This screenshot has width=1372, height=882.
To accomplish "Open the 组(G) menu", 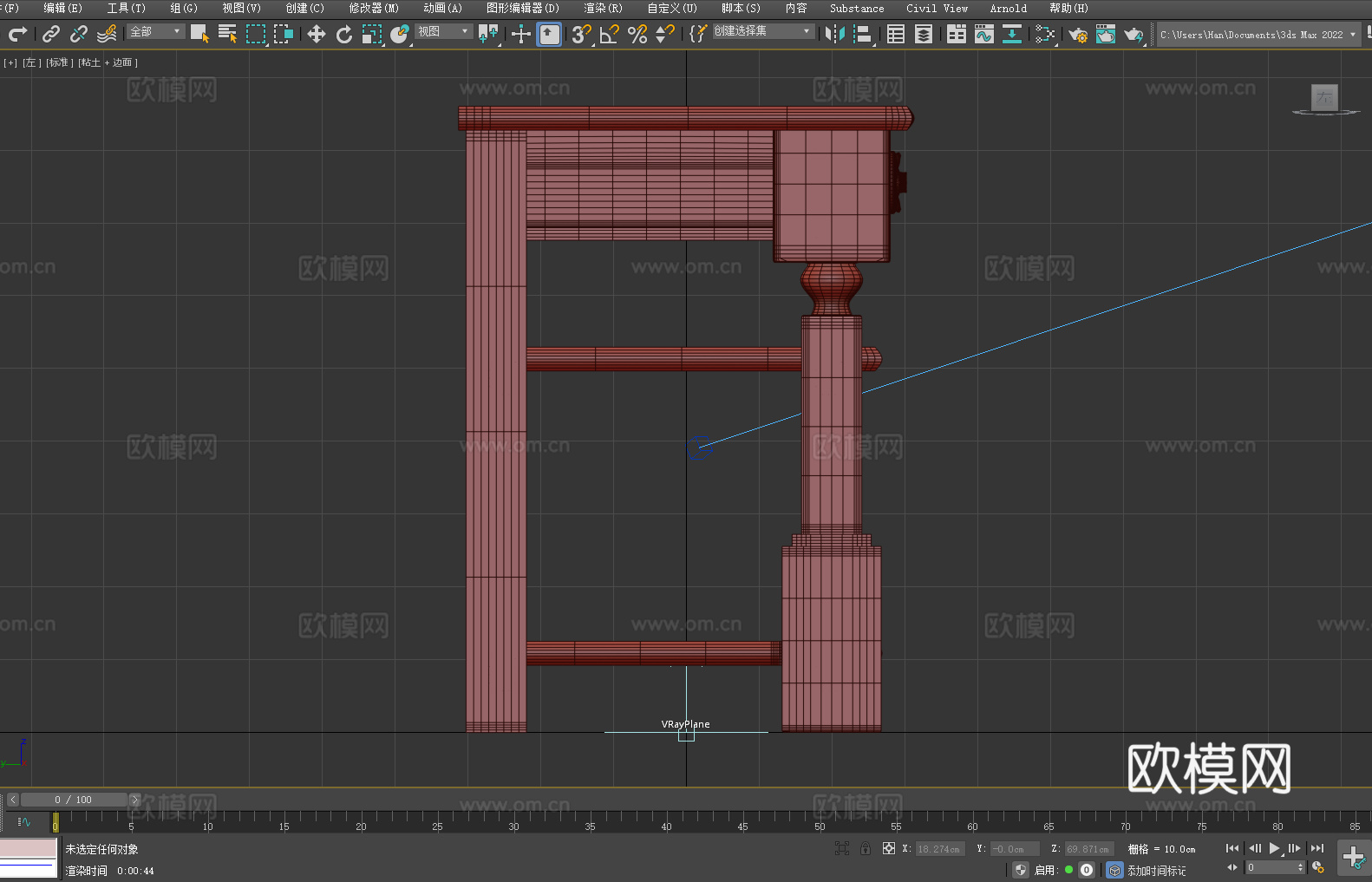I will pyautogui.click(x=184, y=8).
